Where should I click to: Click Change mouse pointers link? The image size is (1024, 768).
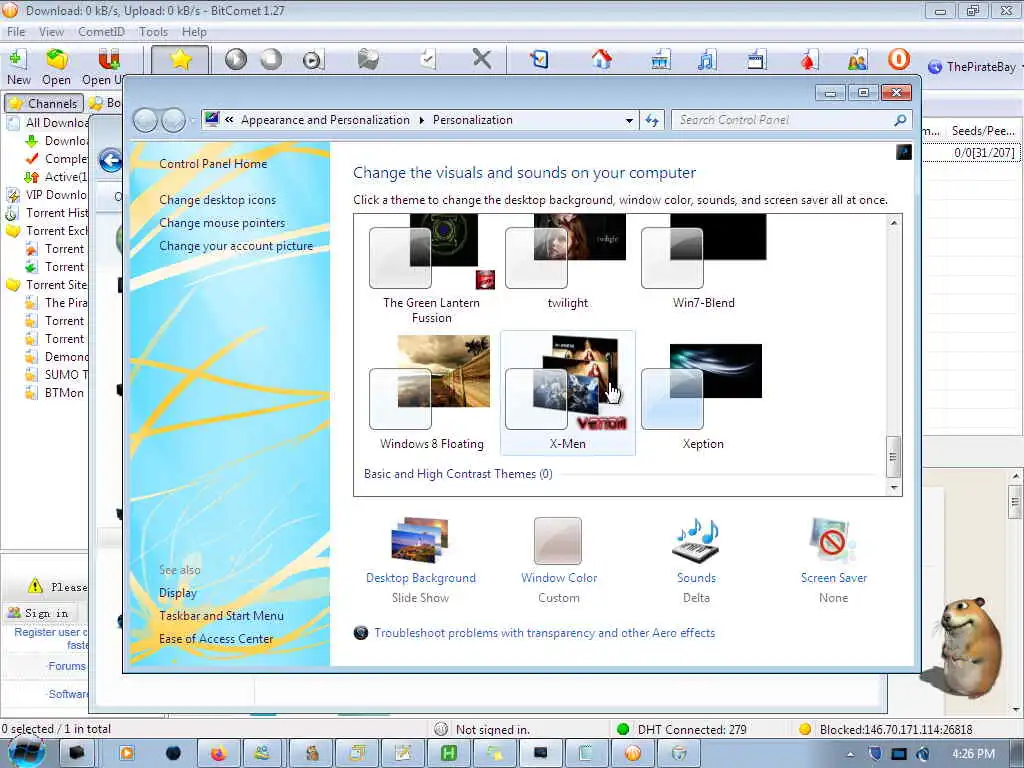(222, 223)
